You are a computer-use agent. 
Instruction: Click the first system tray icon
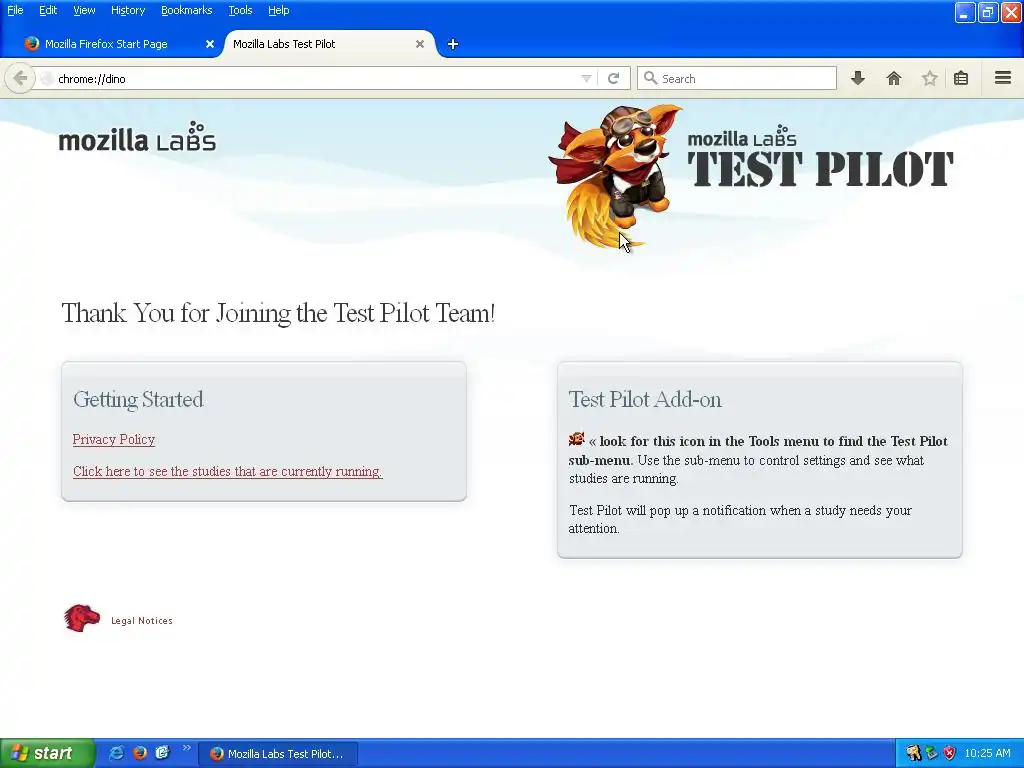(x=914, y=753)
